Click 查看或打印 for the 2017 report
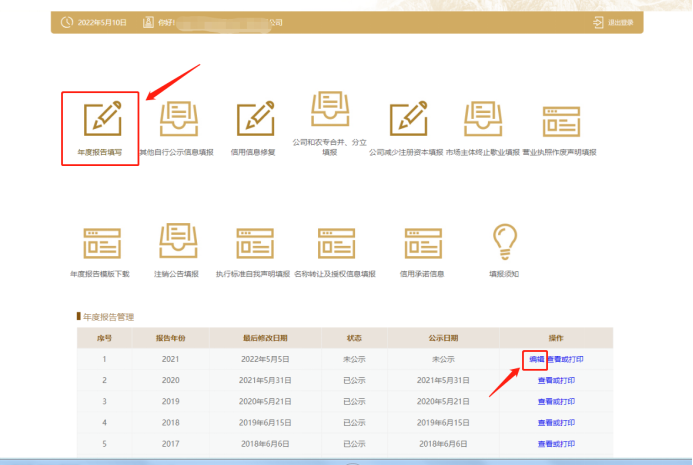 (556, 444)
